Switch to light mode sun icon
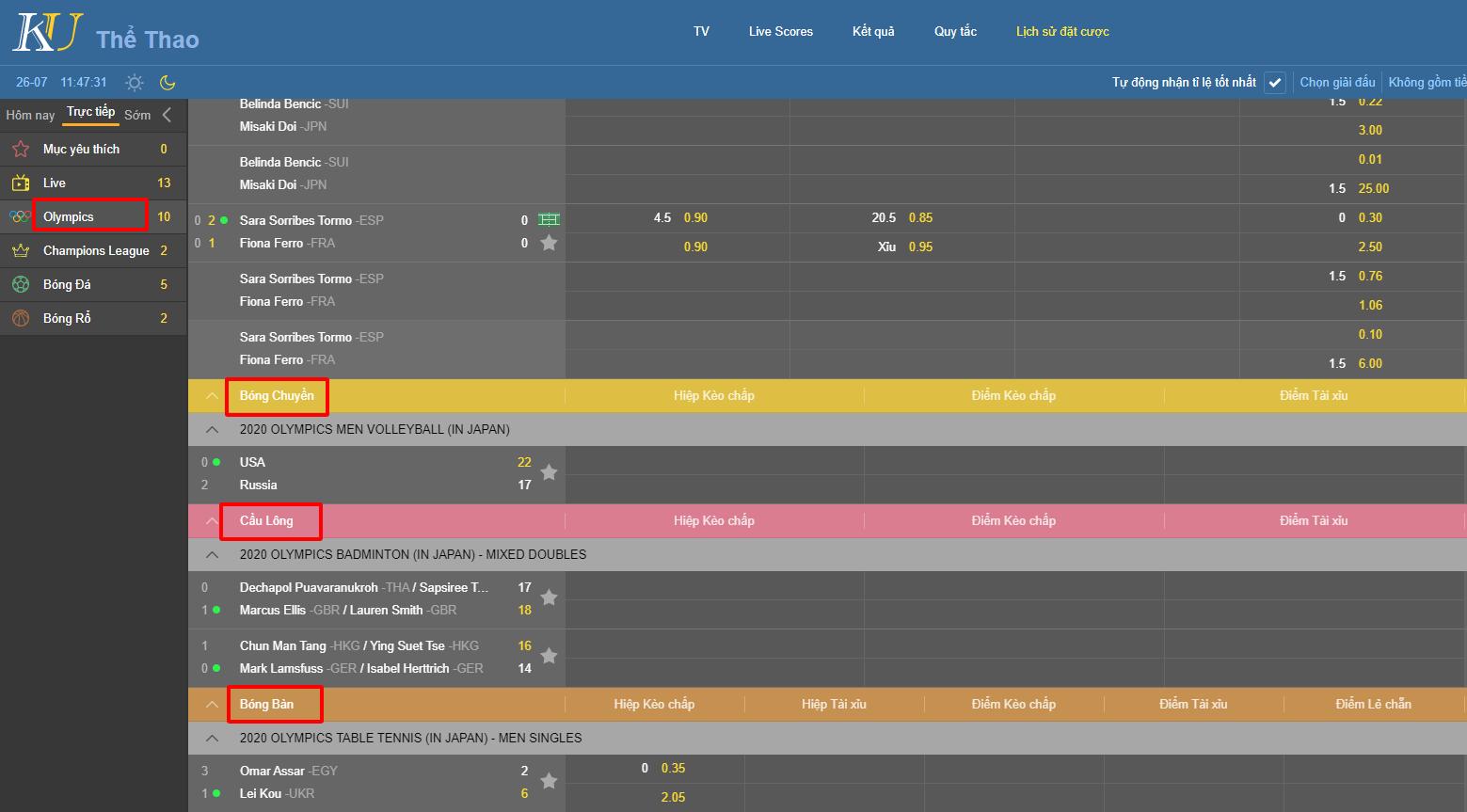 click(135, 83)
